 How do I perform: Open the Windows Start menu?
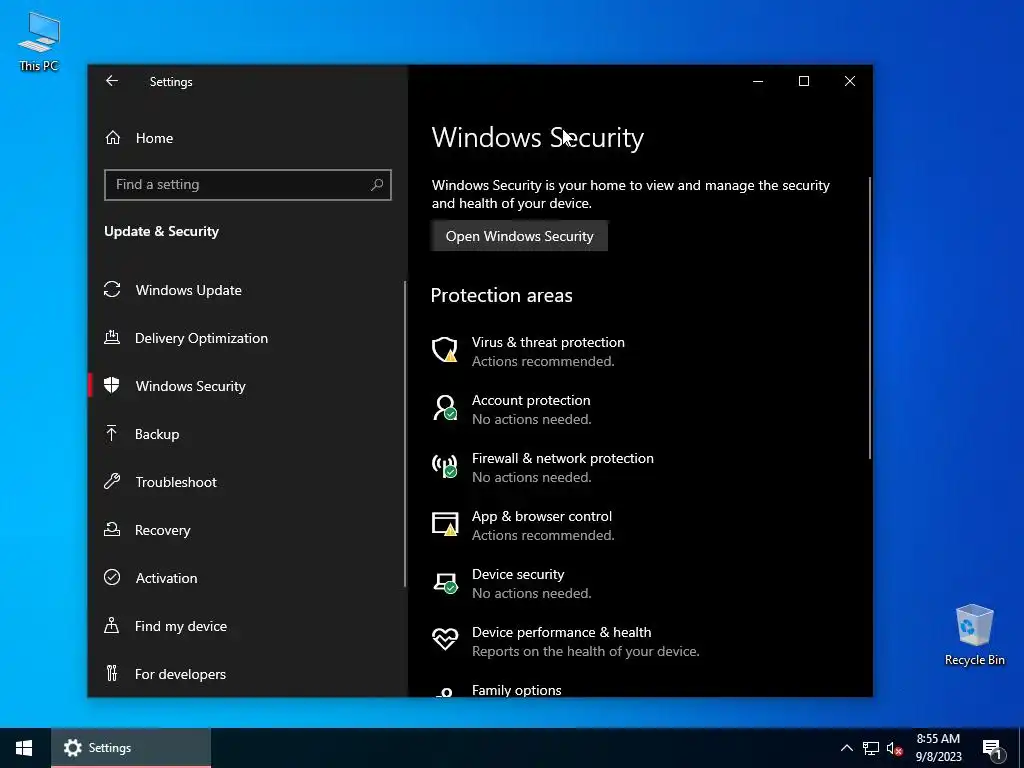24,748
